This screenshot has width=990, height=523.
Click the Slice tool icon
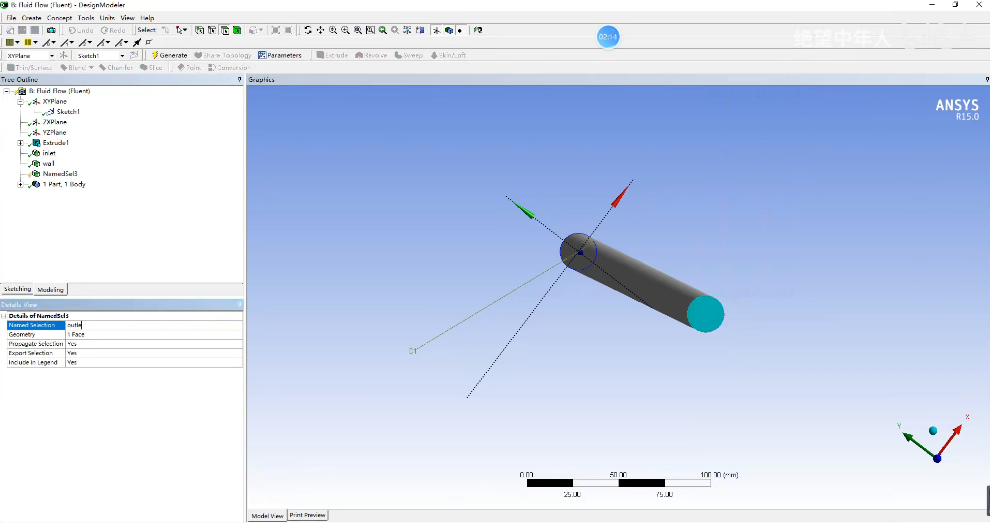151,68
